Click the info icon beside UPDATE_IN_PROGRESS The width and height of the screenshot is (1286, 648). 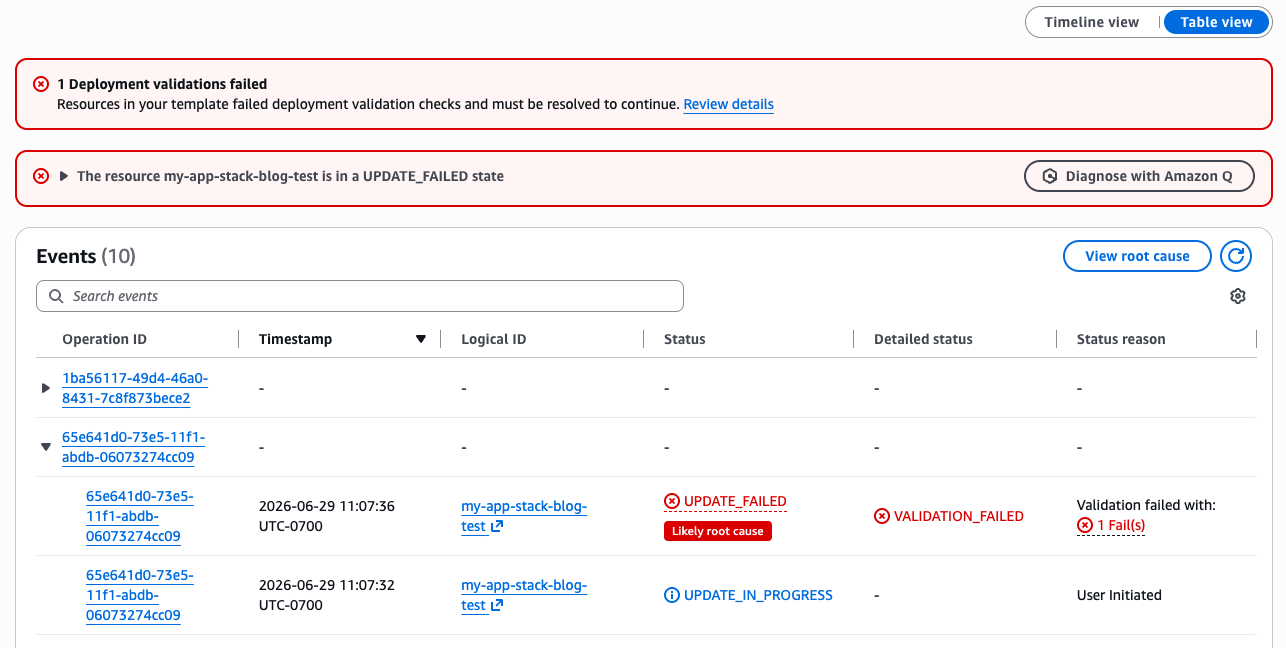(672, 595)
